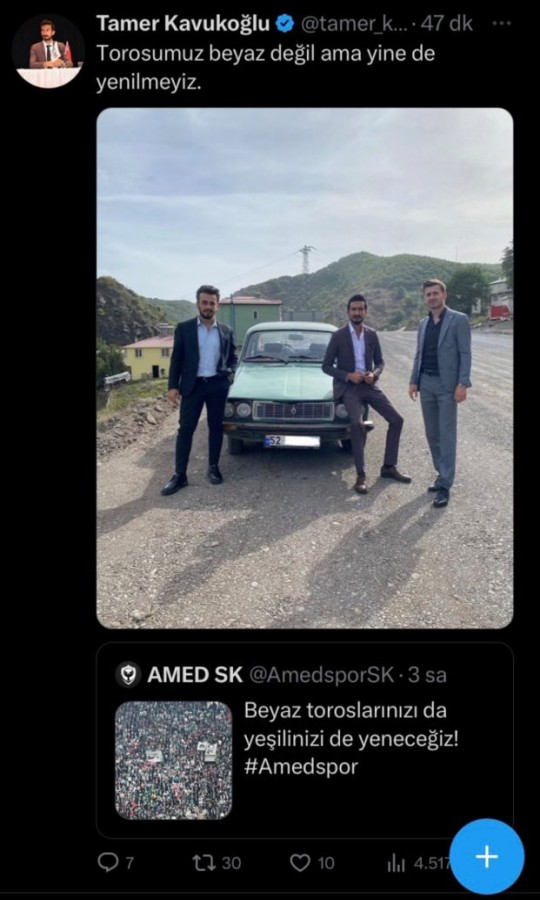This screenshot has height=900, width=540.
Task: Like the tweet via heart icon
Action: pos(300,862)
